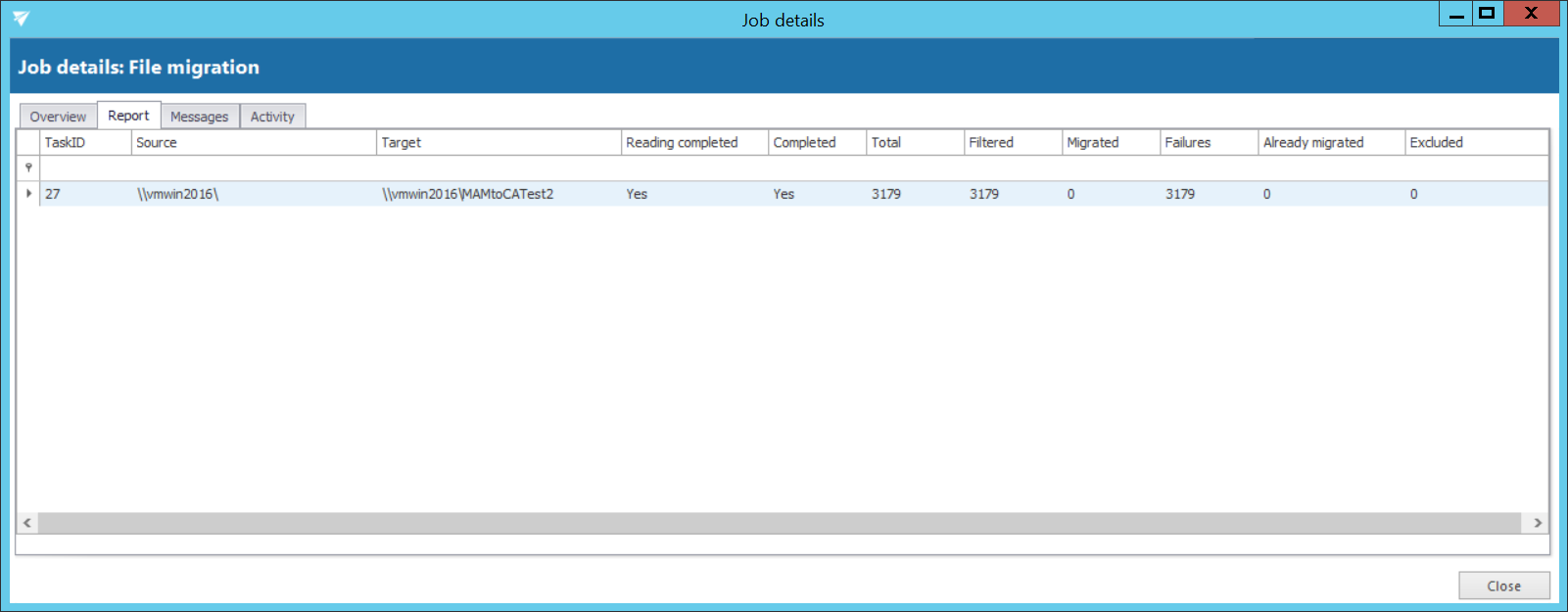
Task: Expand the row indicator arrow for task 27
Action: pyautogui.click(x=28, y=194)
